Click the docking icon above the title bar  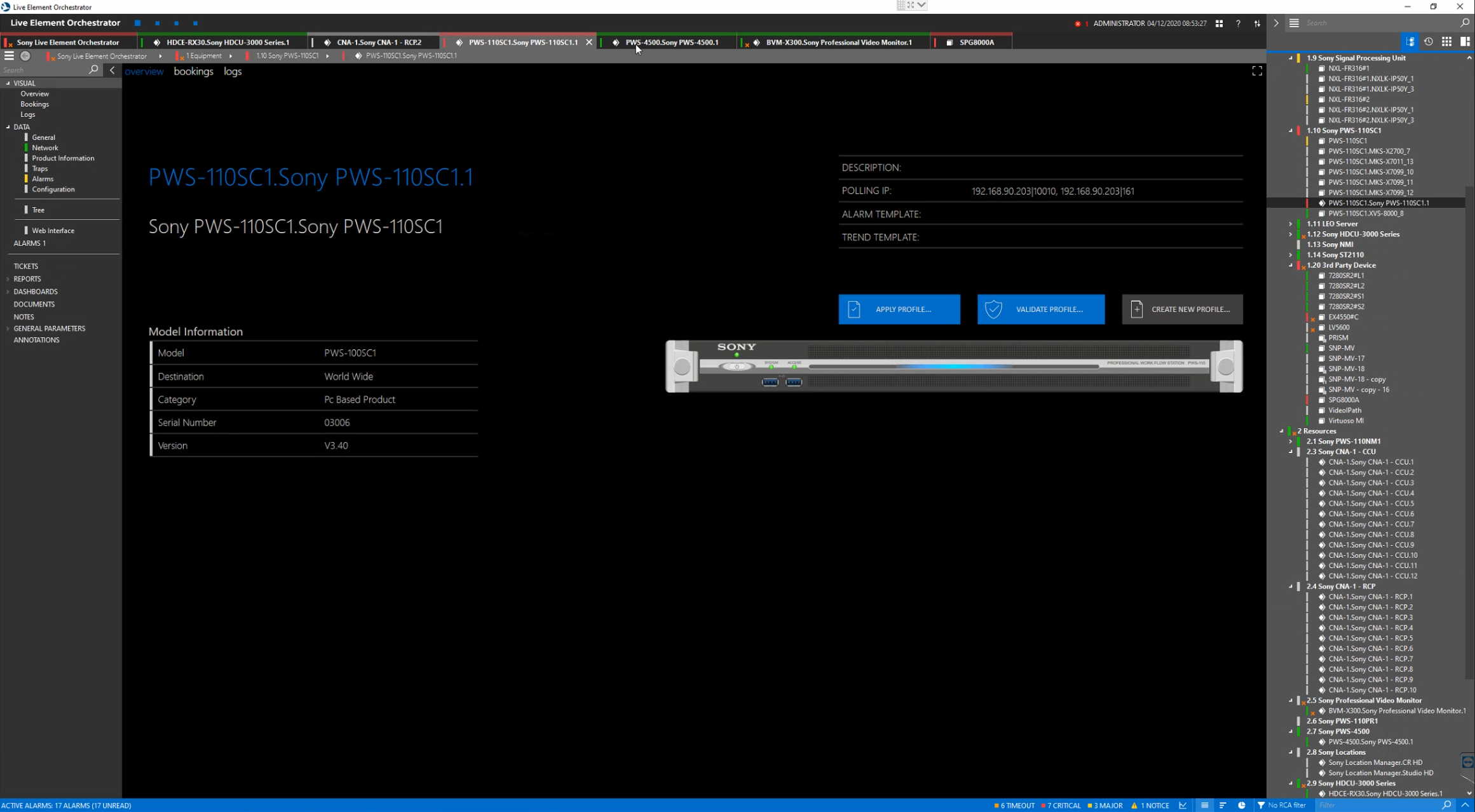(x=911, y=5)
